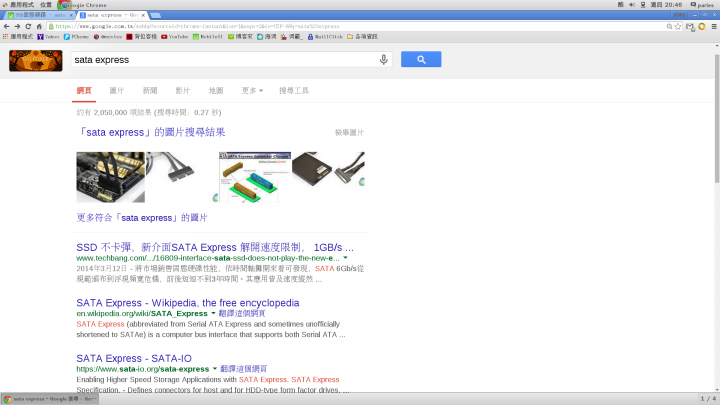Open the input method indicator in the top panel
The width and height of the screenshot is (720, 405).
point(620,5)
